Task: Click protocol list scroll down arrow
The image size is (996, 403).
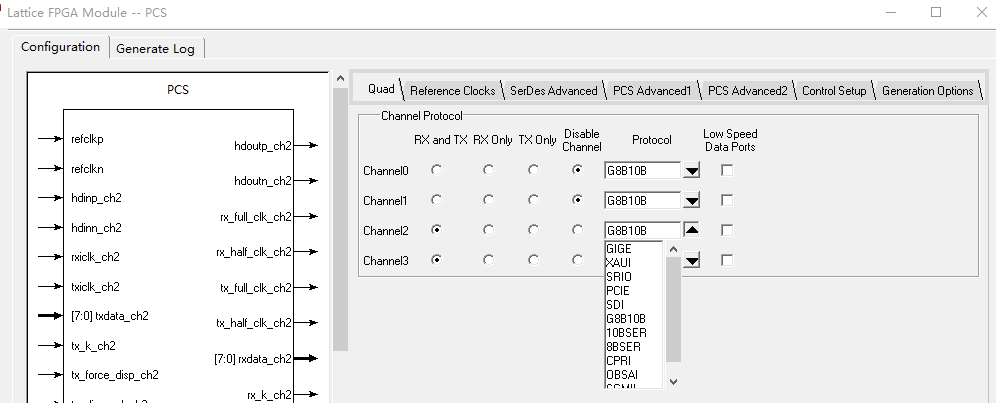Action: pos(673,381)
